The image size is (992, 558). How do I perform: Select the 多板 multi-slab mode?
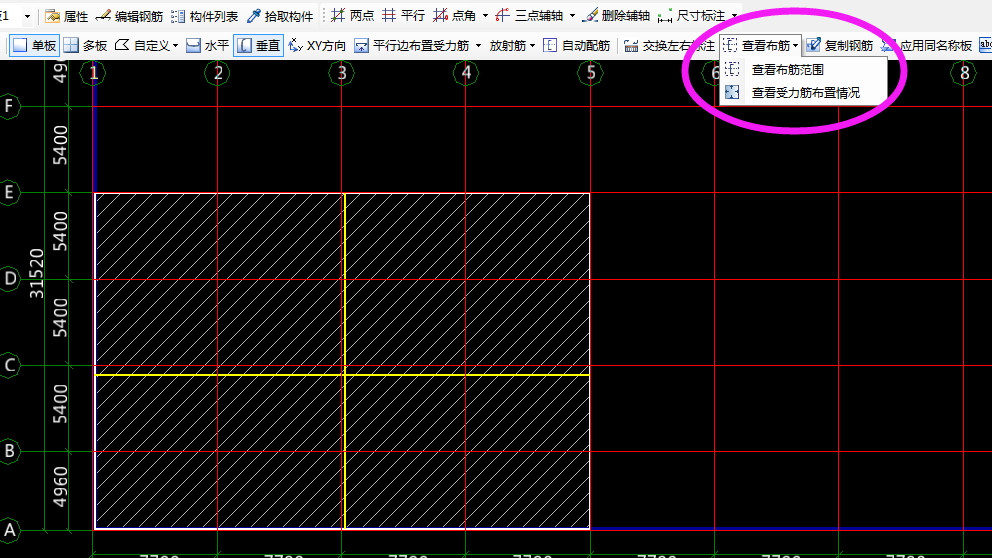pyautogui.click(x=85, y=46)
